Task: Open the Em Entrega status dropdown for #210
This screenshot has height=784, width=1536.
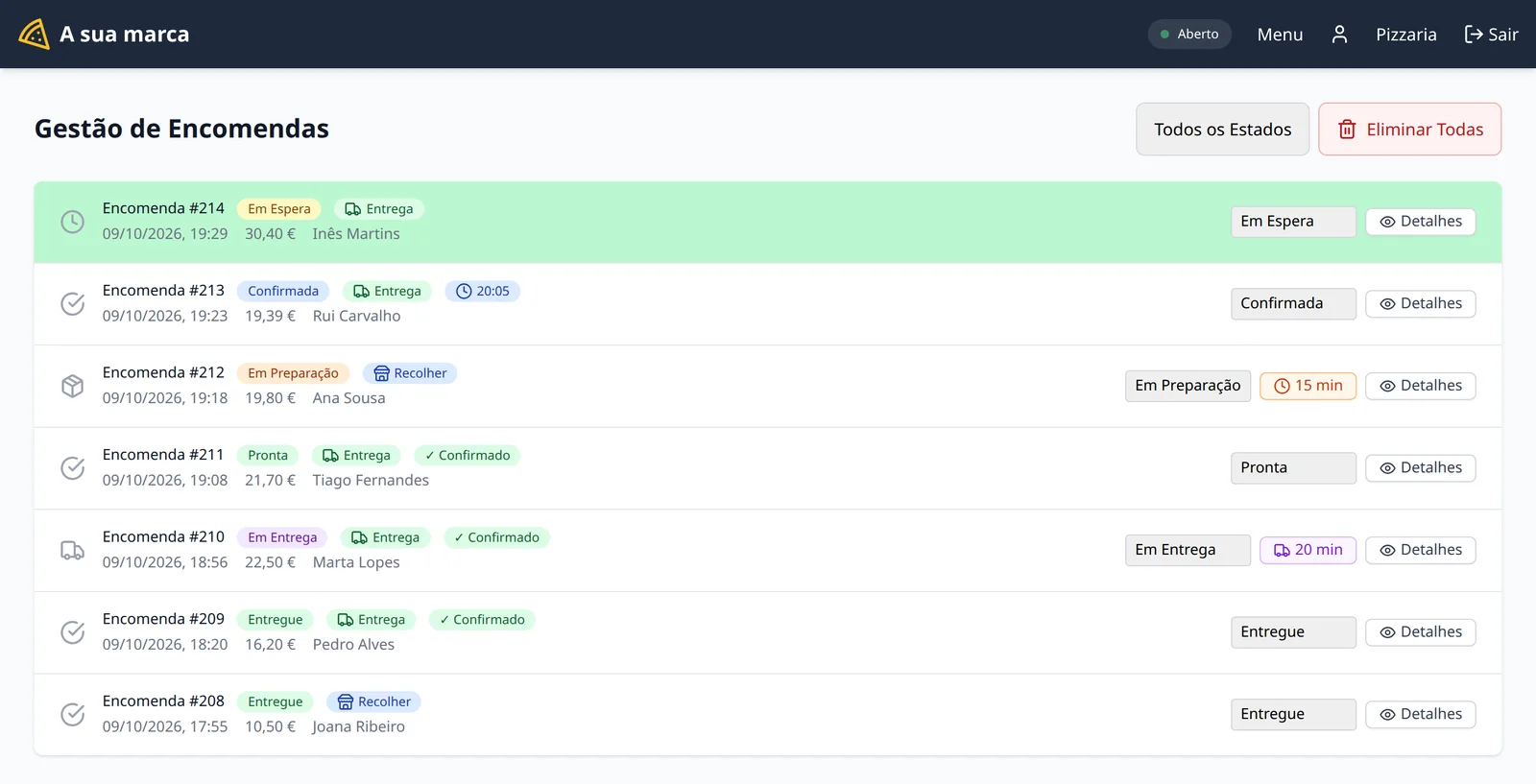Action: pyautogui.click(x=1188, y=550)
